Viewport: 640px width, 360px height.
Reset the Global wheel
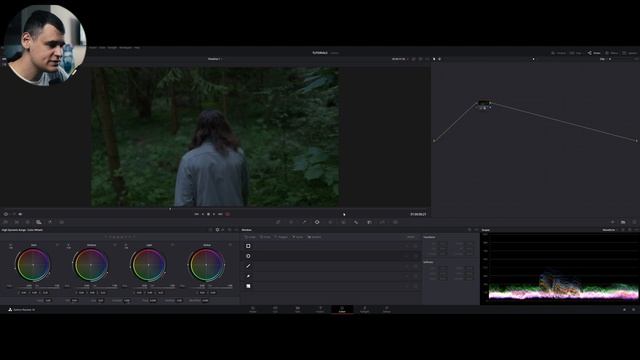[230, 245]
